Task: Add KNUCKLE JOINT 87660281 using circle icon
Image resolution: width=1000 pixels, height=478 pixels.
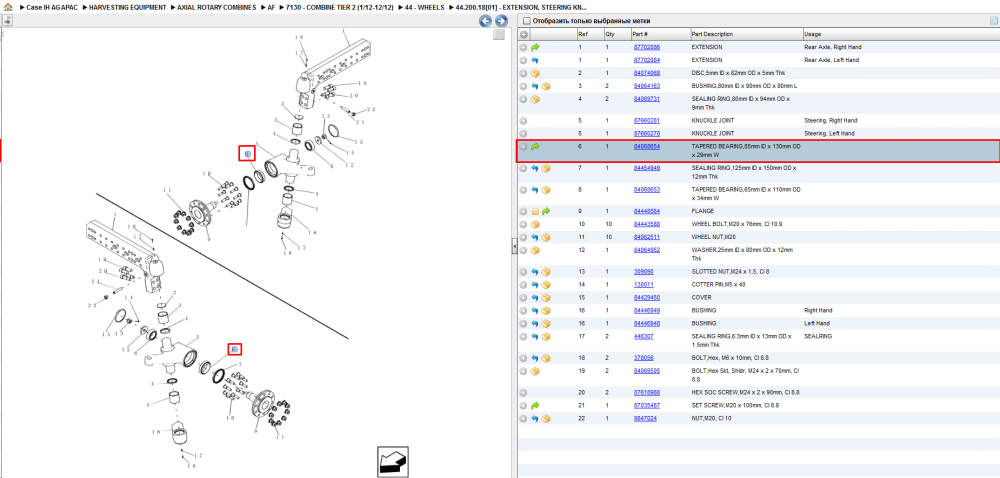Action: 524,120
